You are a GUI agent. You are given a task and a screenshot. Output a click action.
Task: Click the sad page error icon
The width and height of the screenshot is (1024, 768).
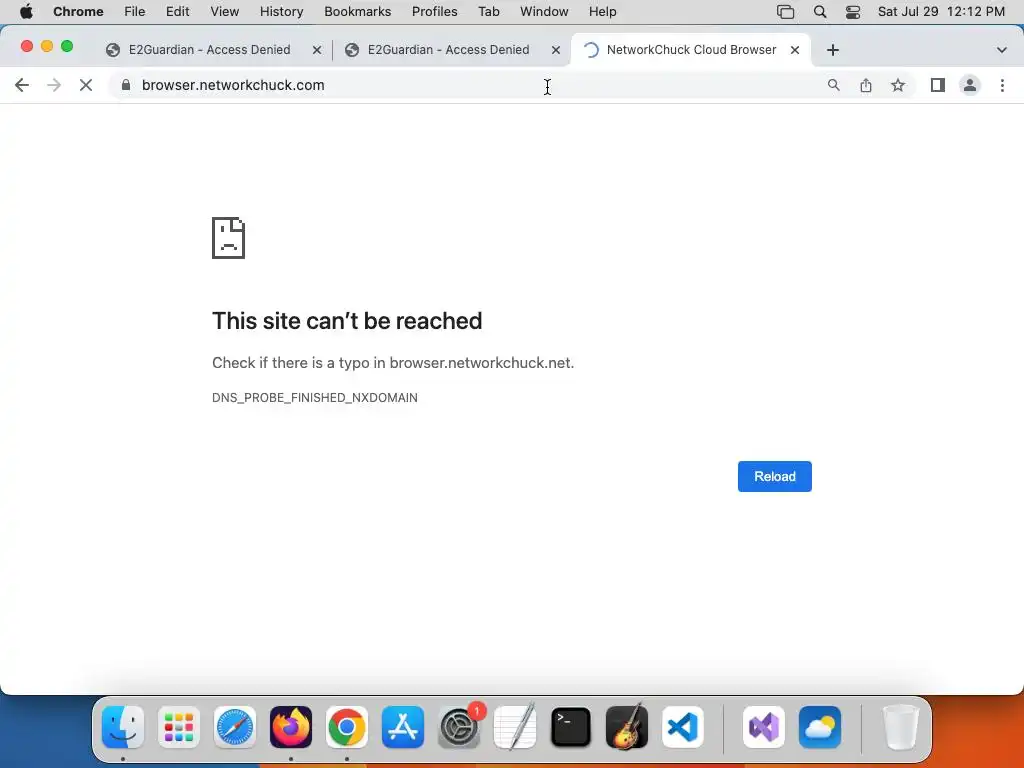[229, 238]
